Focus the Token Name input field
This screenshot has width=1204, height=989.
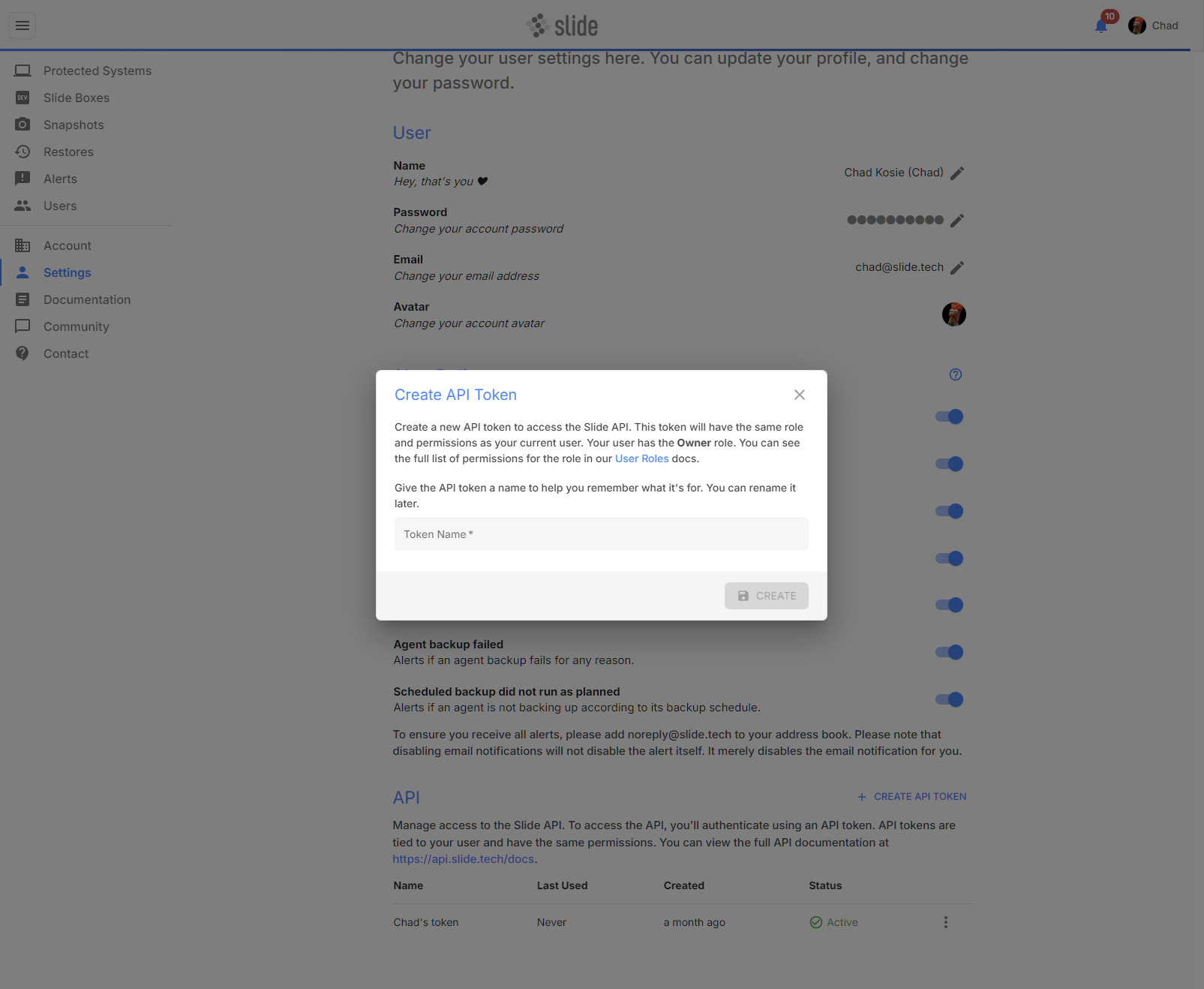(x=602, y=534)
